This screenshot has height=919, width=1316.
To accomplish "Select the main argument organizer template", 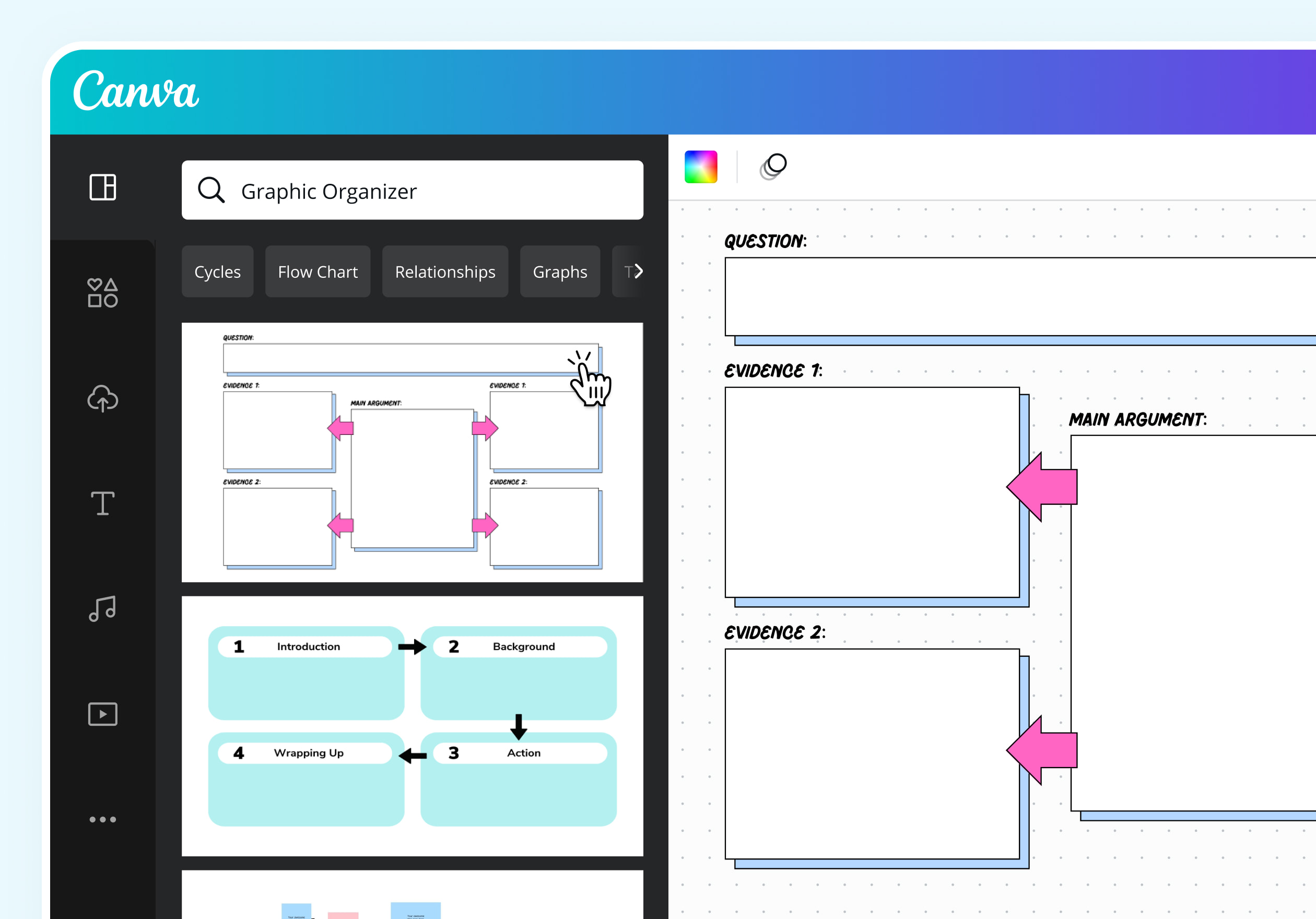I will tap(413, 453).
